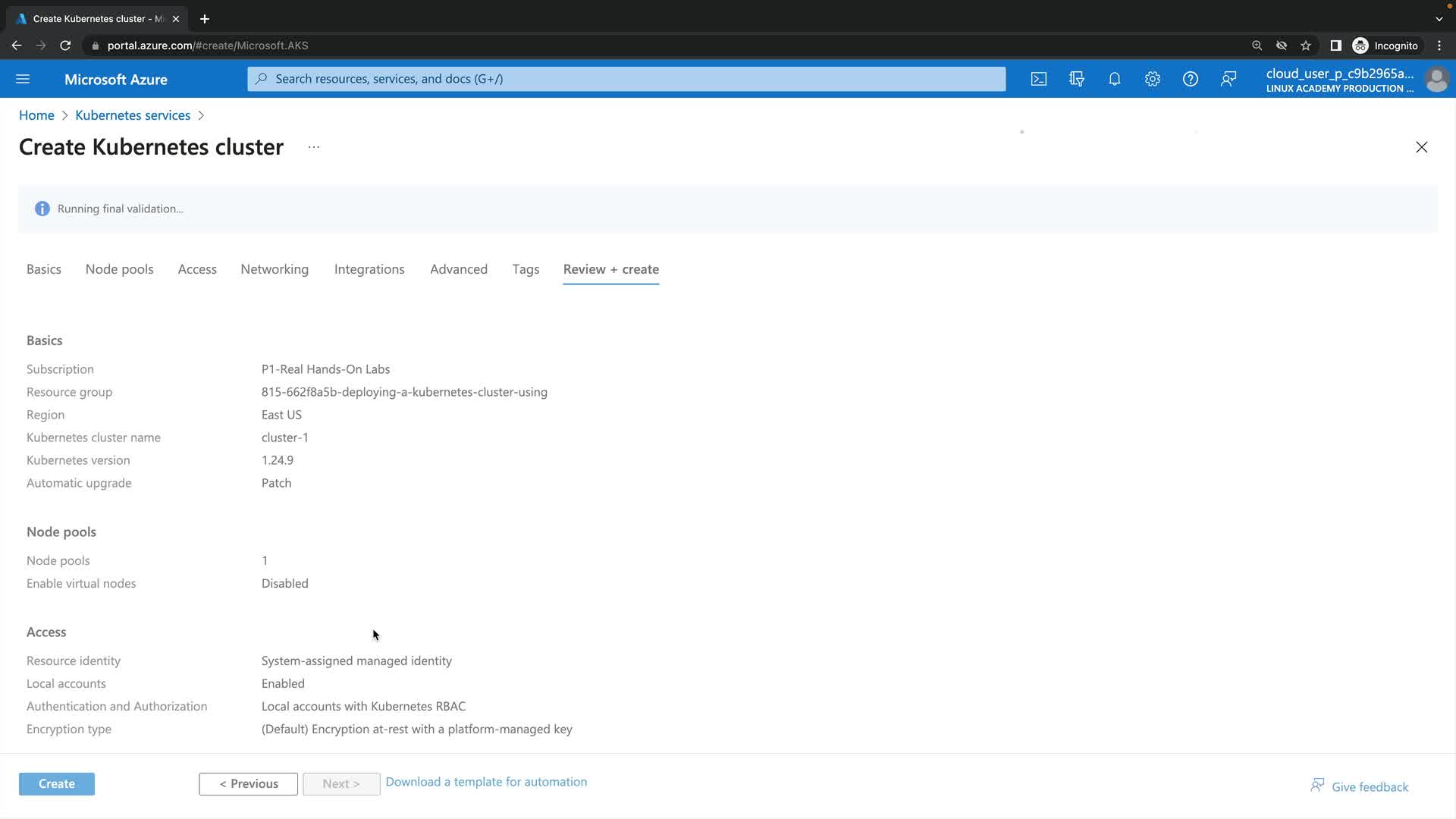Screen dimensions: 1456x819
Task: Switch to the Node pools tab
Action: point(119,269)
